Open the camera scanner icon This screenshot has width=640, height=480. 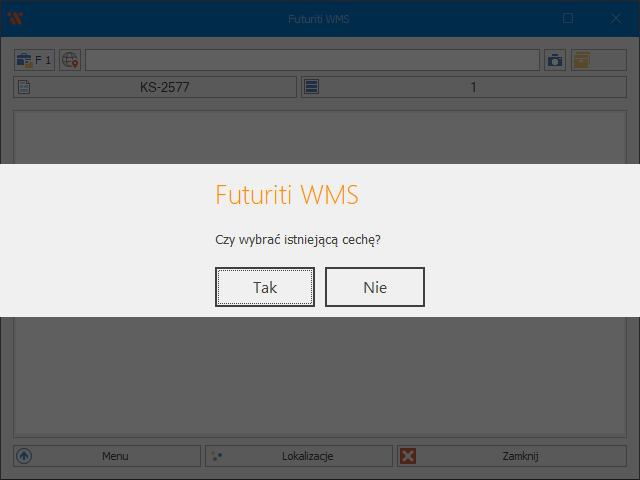point(555,60)
